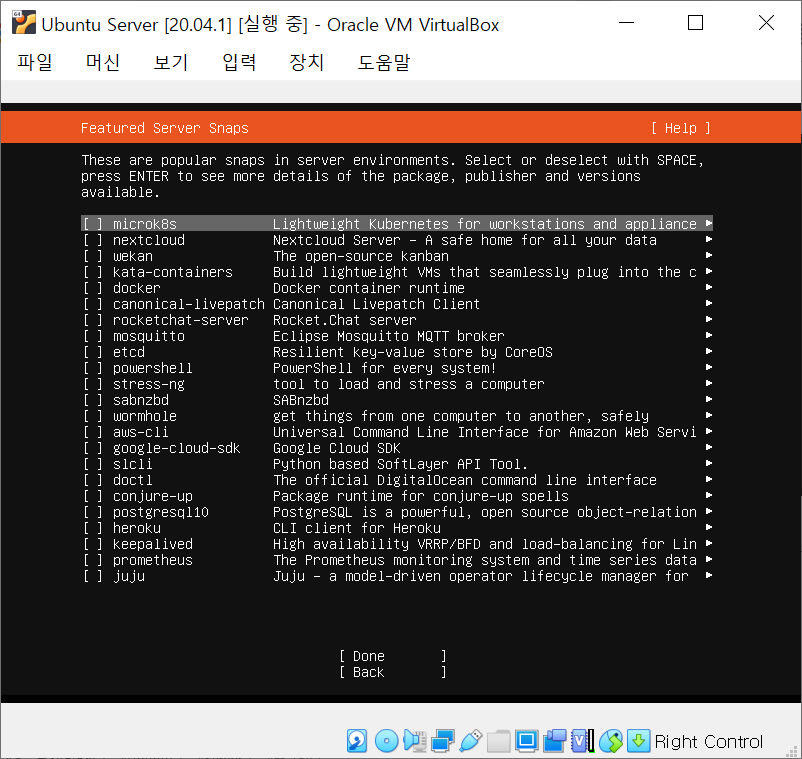Image resolution: width=802 pixels, height=759 pixels.
Task: Click the mouse integration status icon
Action: click(x=611, y=741)
